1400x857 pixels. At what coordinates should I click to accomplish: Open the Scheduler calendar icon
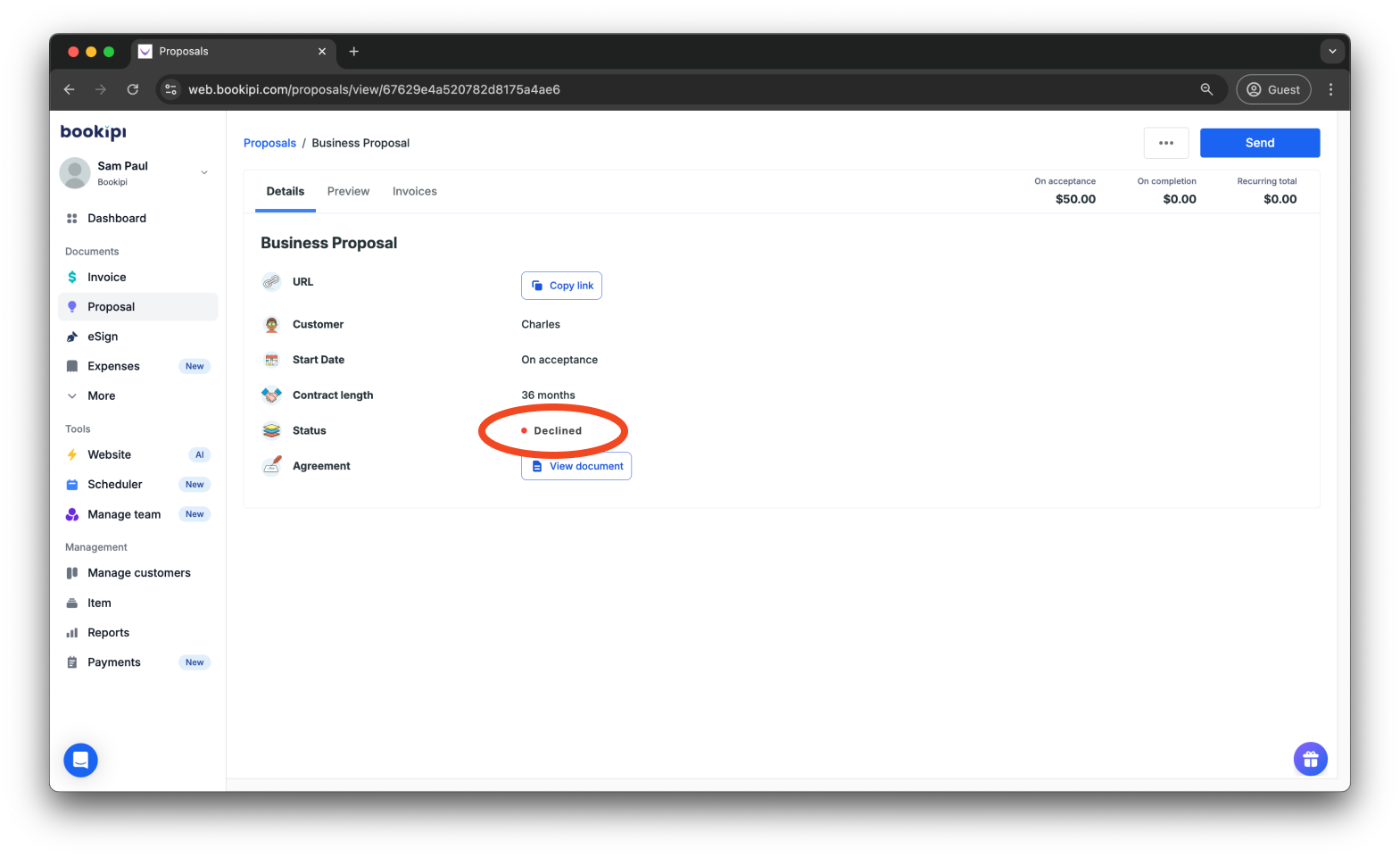[72, 485]
